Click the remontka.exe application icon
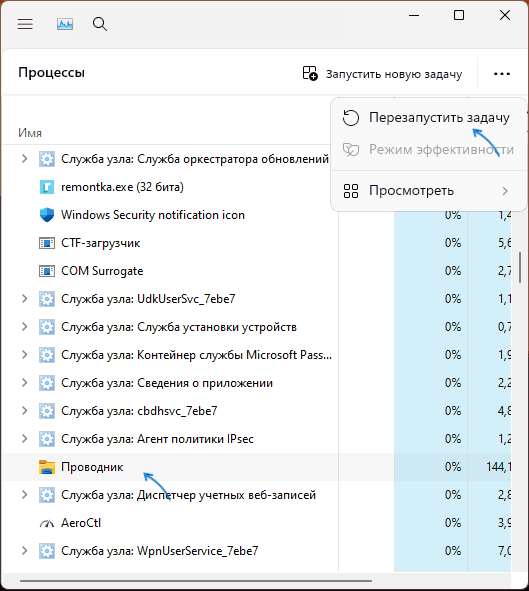529x591 pixels. coord(47,187)
